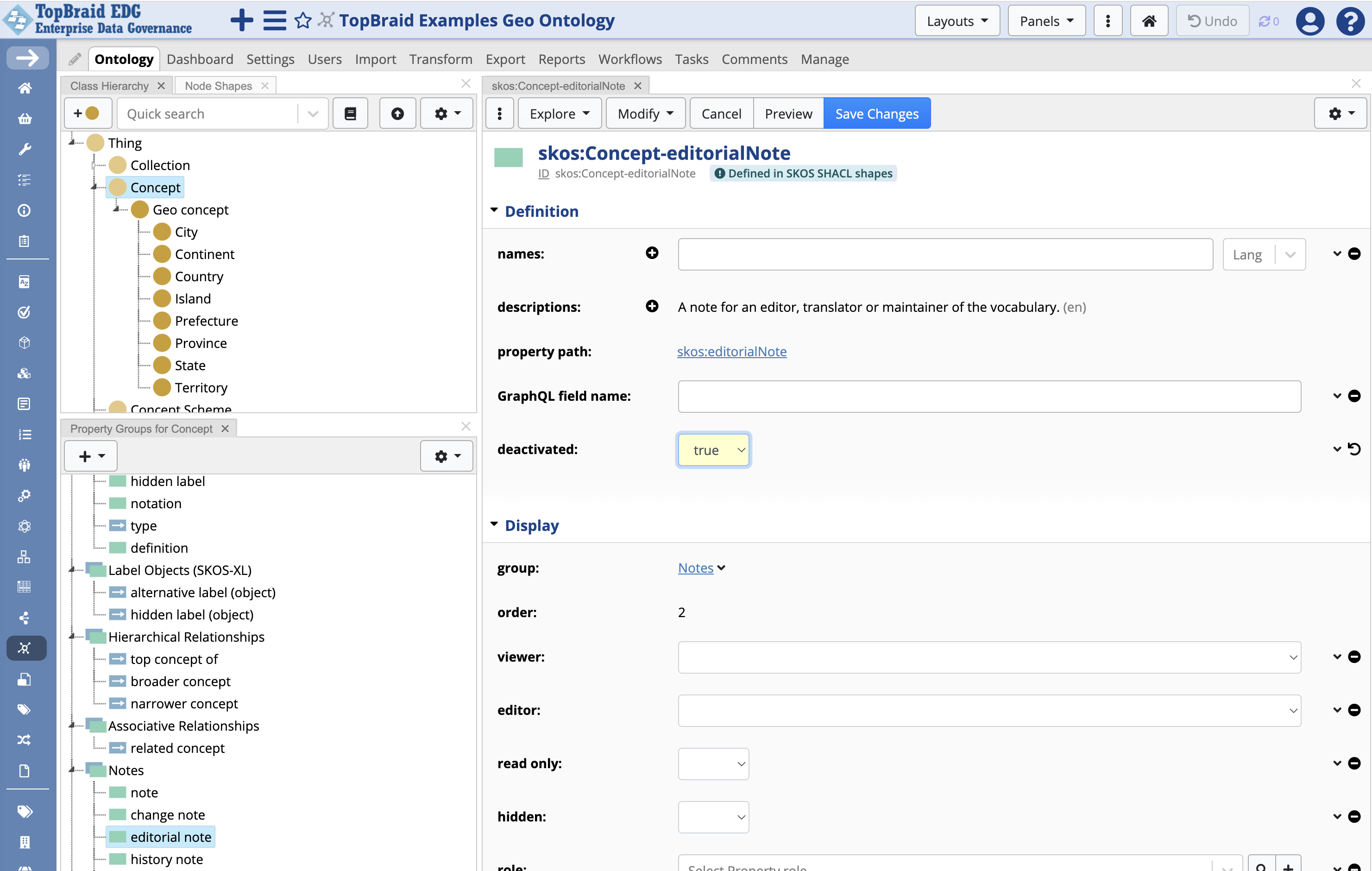
Task: Open the read only select box
Action: (x=713, y=763)
